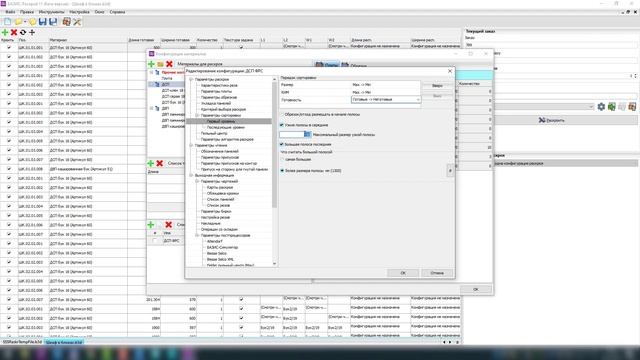The image size is (640, 360).
Task: Click red X above the ДСП ФРС row
Action: tap(168, 224)
